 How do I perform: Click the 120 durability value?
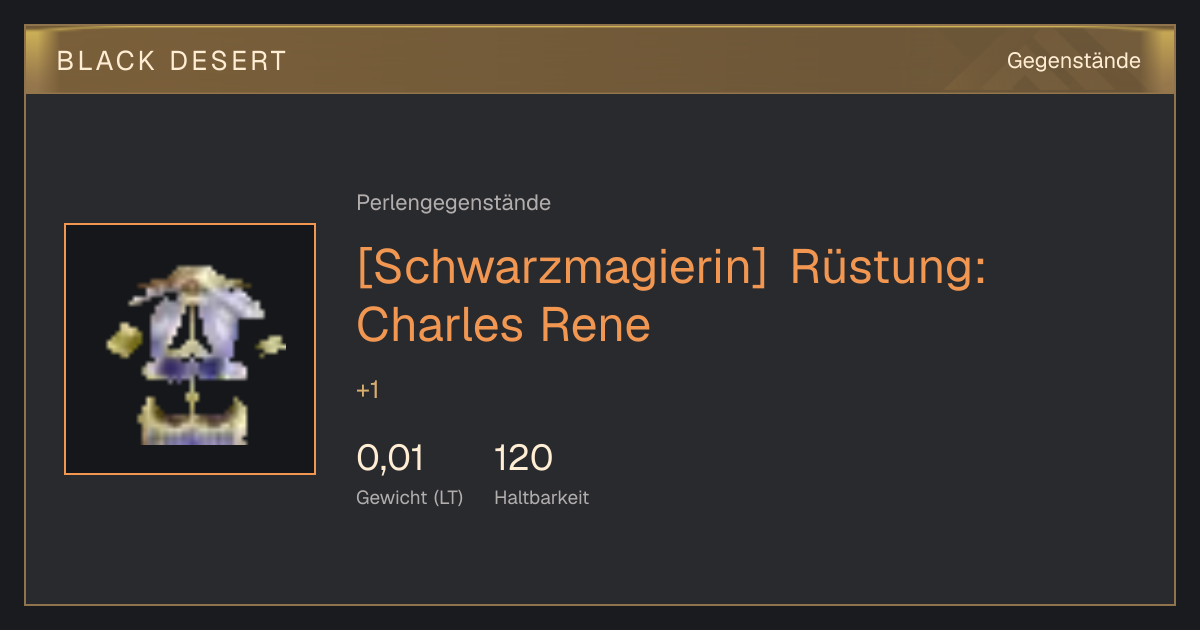pos(523,458)
